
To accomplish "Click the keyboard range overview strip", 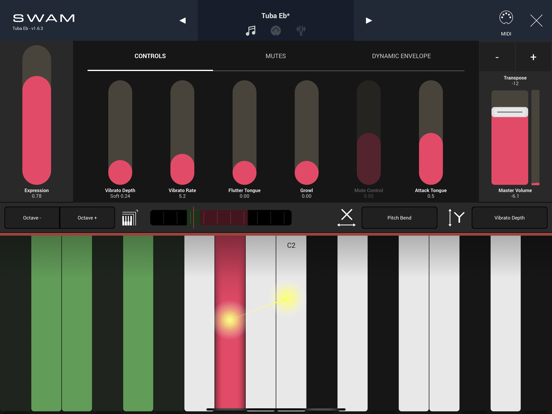I will tap(221, 218).
